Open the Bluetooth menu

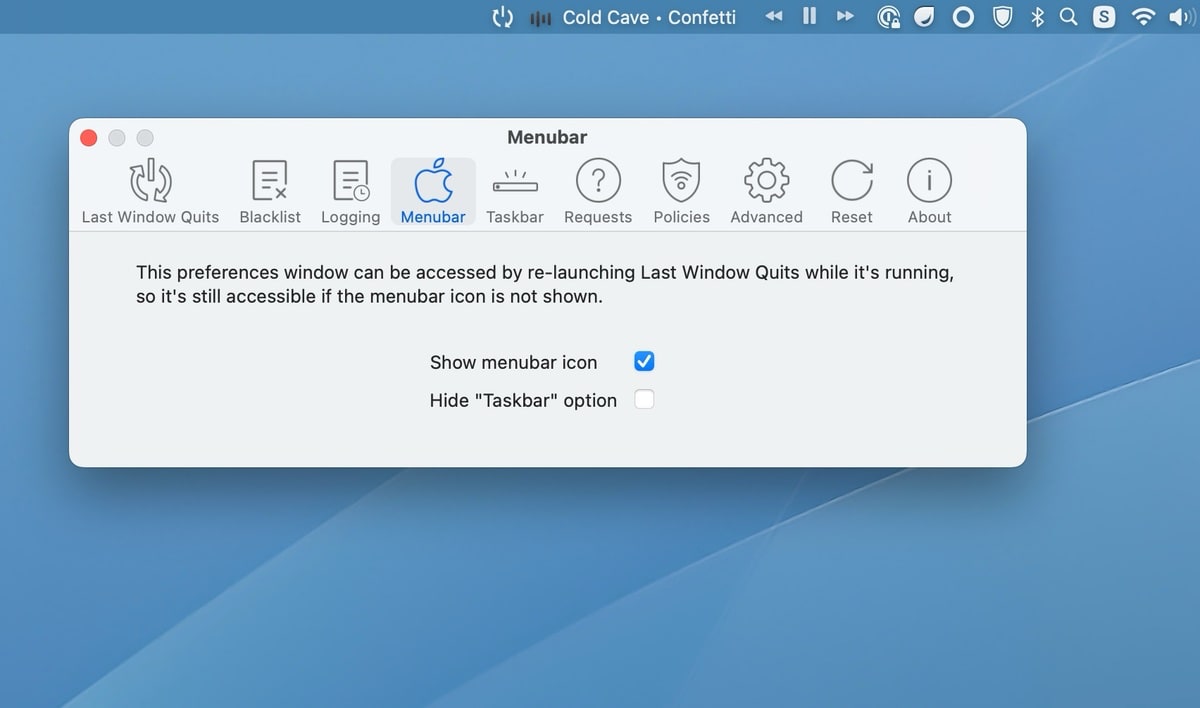[x=1036, y=16]
